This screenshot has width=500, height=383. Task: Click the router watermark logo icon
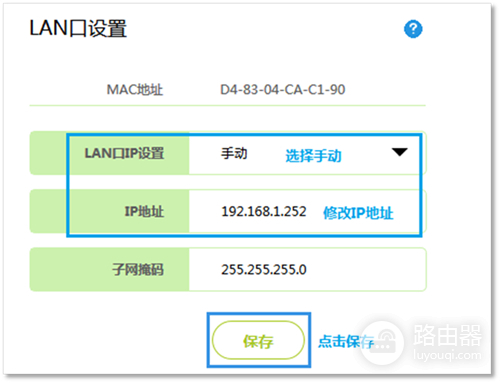click(x=382, y=342)
